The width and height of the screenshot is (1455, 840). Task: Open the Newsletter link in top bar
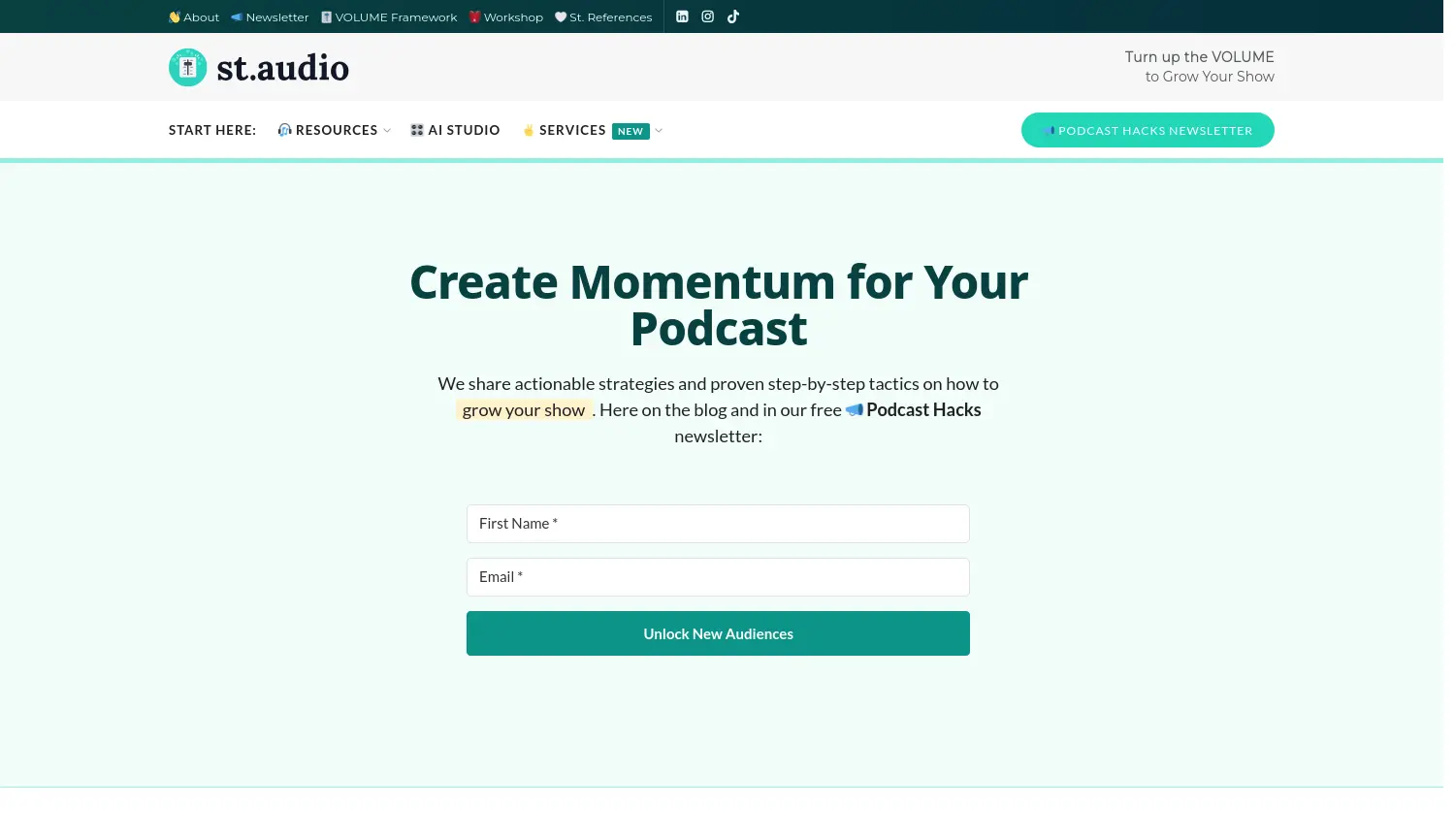coord(276,16)
